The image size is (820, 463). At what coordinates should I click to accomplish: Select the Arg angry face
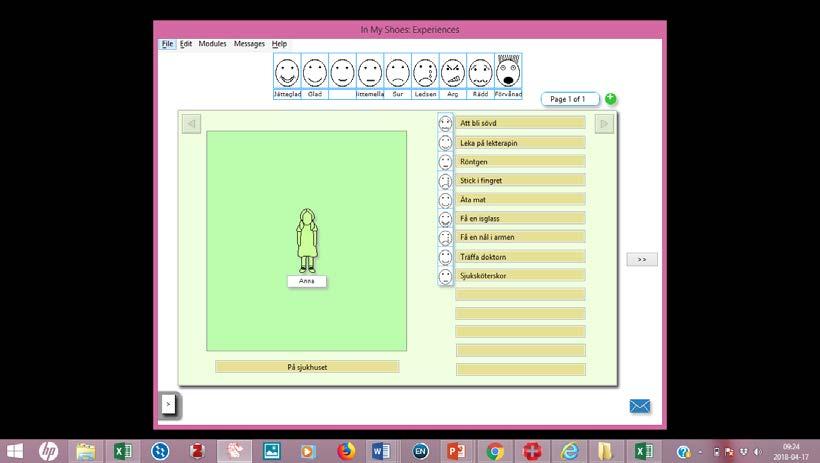453,72
